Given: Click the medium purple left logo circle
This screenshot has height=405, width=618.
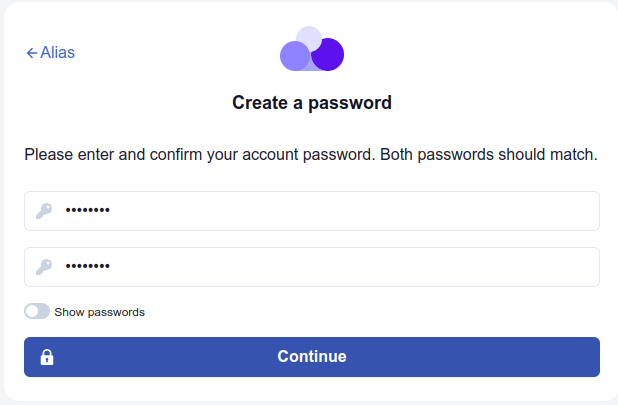Looking at the screenshot, I should click(293, 56).
